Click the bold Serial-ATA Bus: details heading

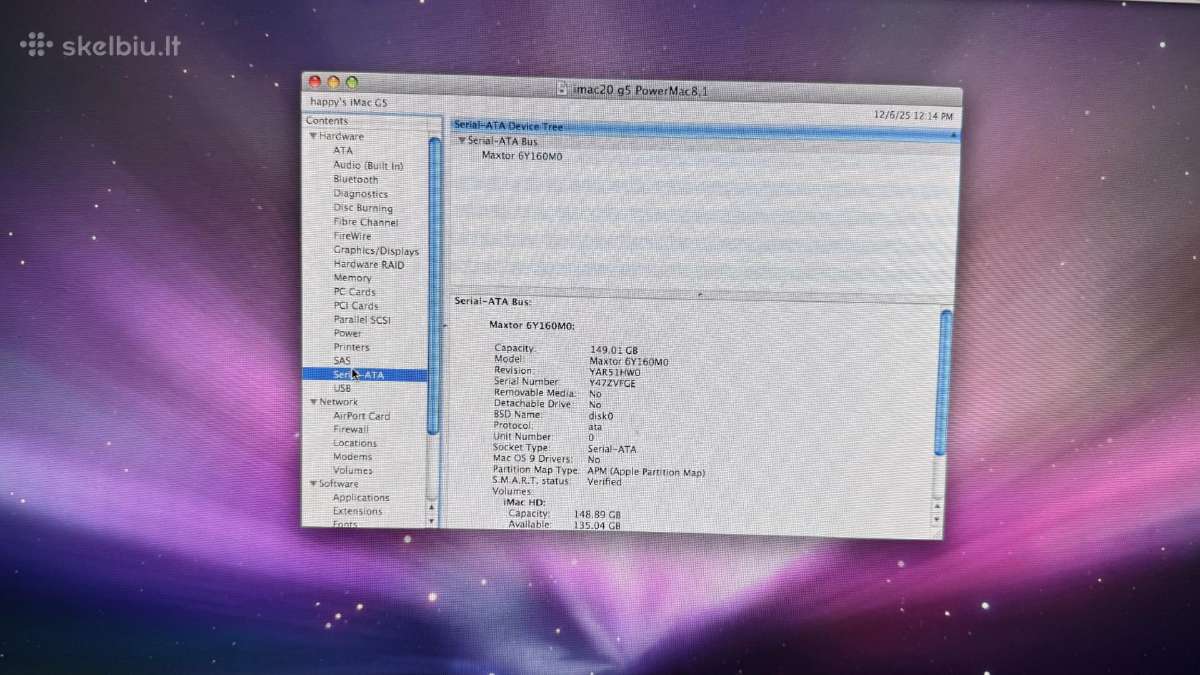[x=493, y=301]
